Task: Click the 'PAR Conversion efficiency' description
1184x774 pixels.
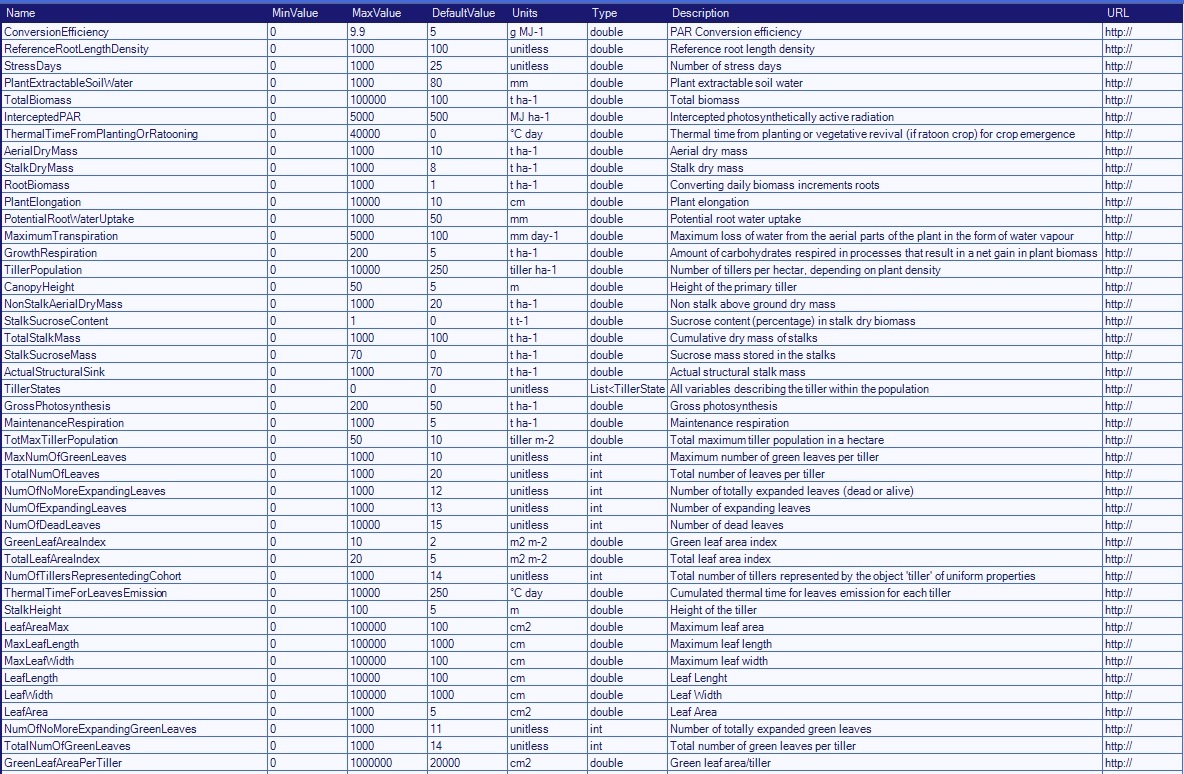Action: click(884, 32)
